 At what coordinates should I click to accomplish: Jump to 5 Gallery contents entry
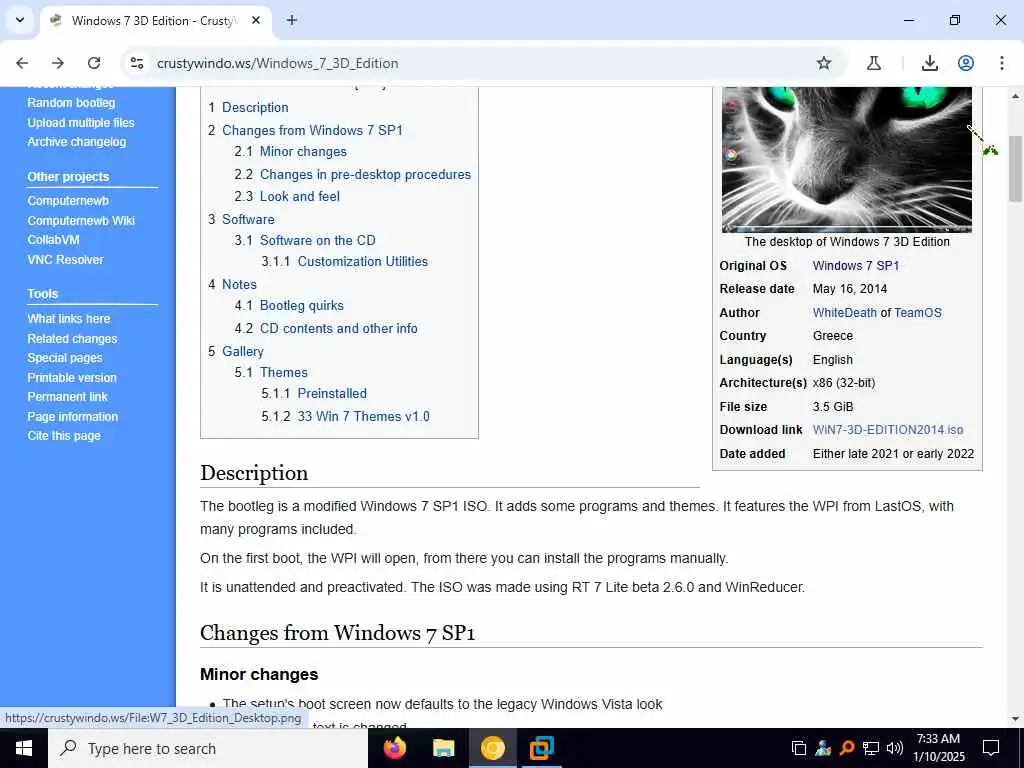click(236, 351)
